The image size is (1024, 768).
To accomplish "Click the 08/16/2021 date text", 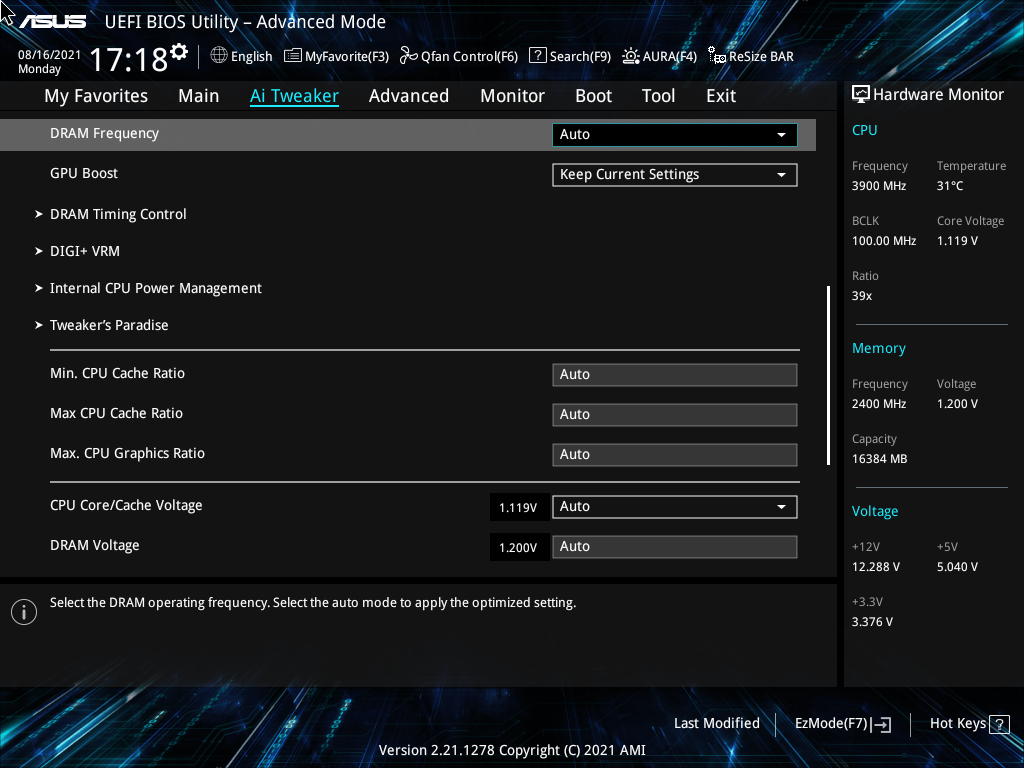I will 49,55.
